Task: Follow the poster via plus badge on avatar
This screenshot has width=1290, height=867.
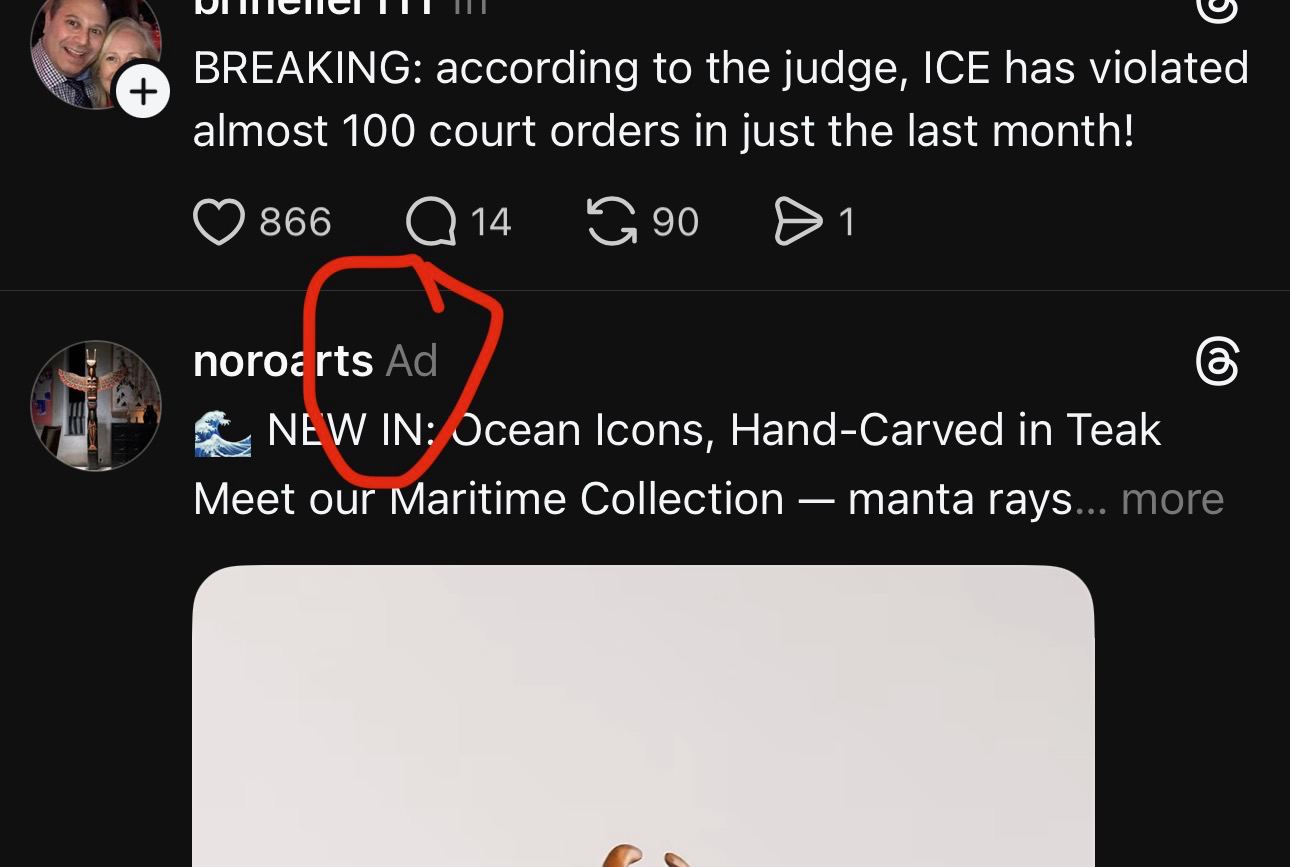Action: coord(143,93)
